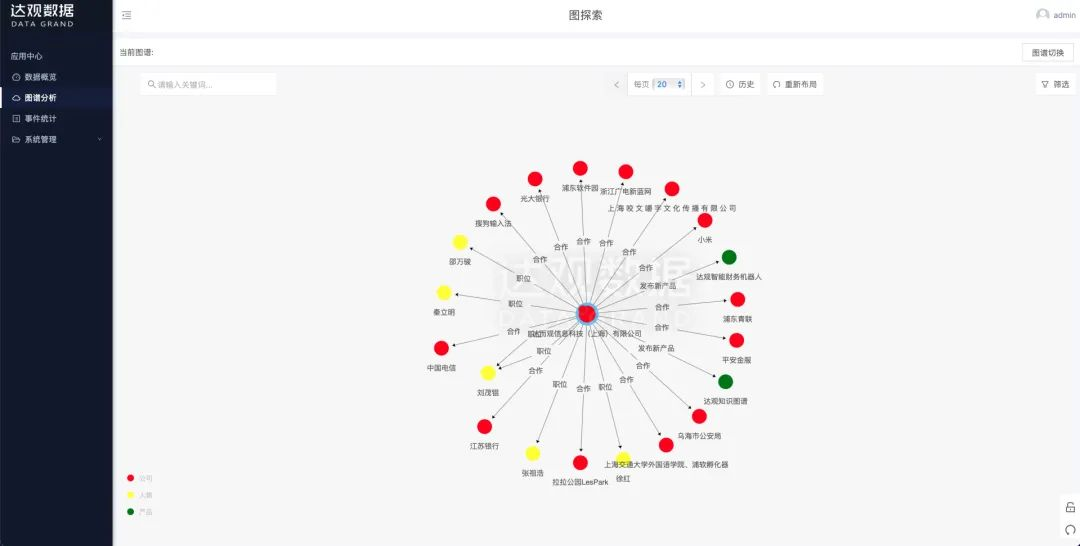This screenshot has height=546, width=1080.
Task: Click the green 达观知识图谱 product node
Action: click(x=725, y=382)
